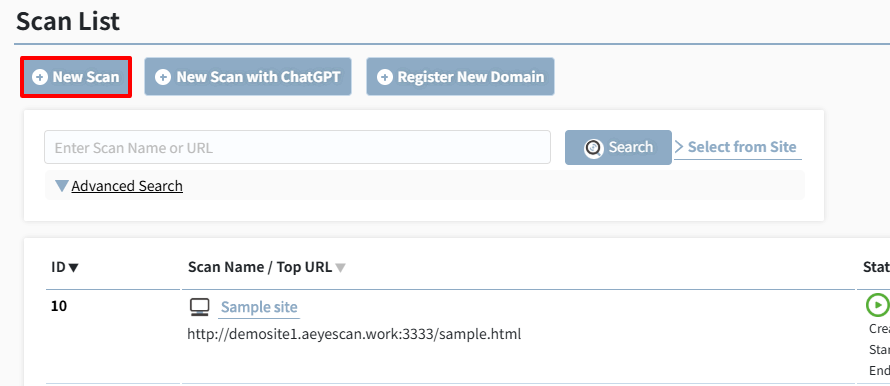The width and height of the screenshot is (890, 386).
Task: Click the Advanced Search triangle icon
Action: pyautogui.click(x=62, y=186)
